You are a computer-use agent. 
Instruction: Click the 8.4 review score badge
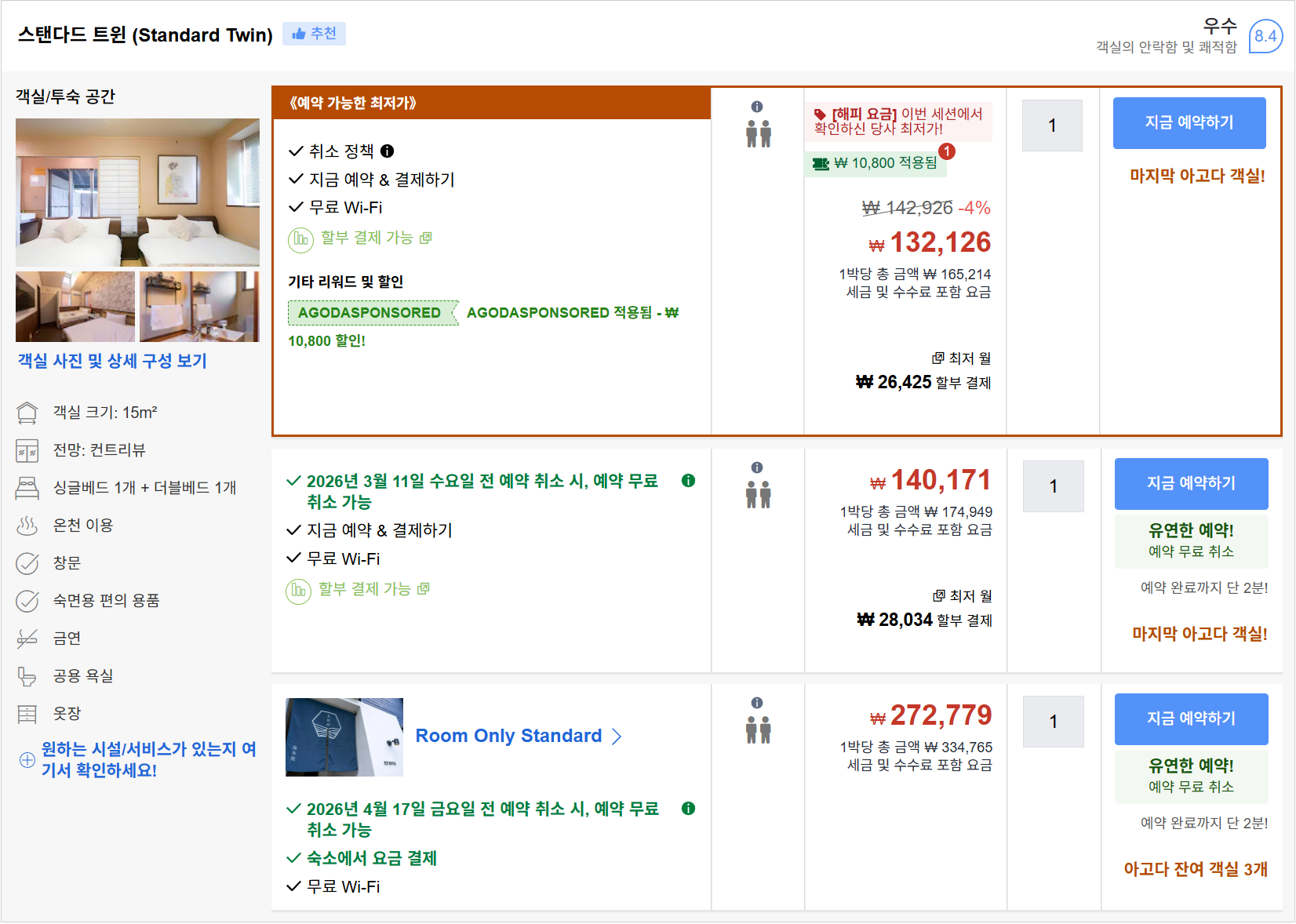tap(1265, 36)
